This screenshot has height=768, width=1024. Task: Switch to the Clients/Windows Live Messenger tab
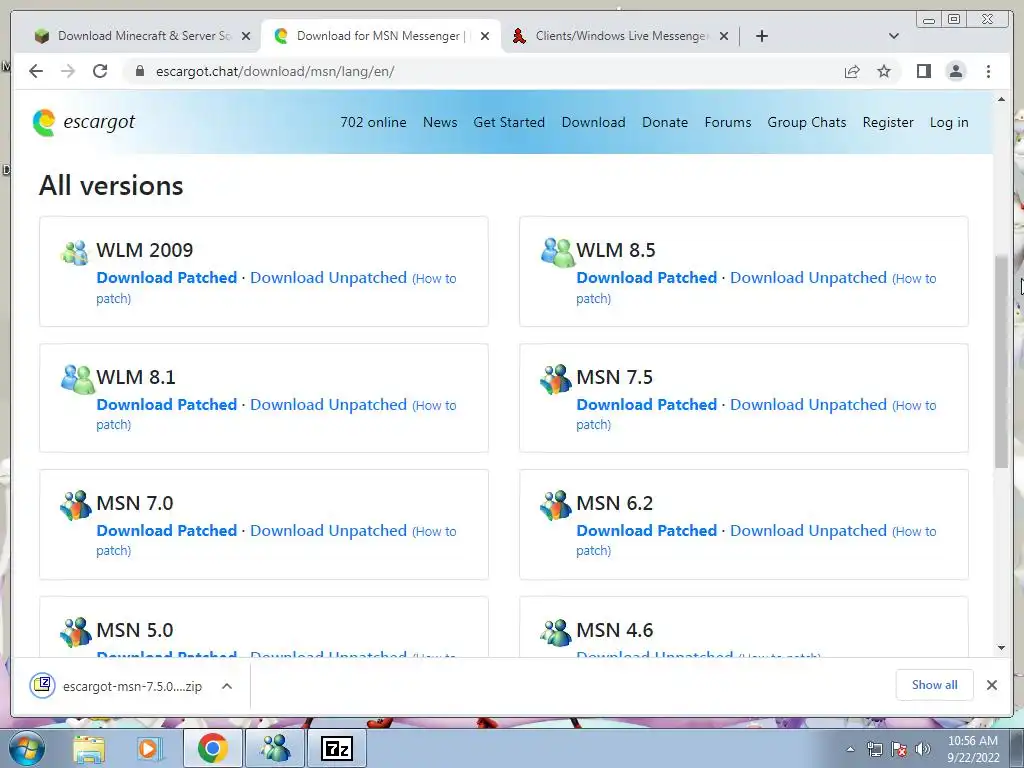(x=620, y=36)
